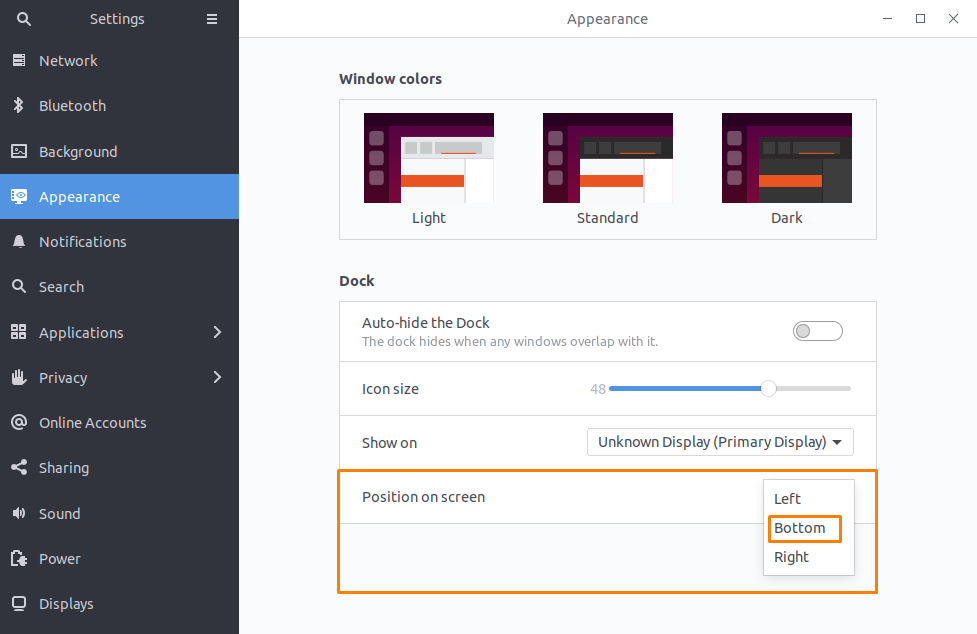The height and width of the screenshot is (634, 977).
Task: Click the magnifier icon beside Search
Action: tap(19, 286)
